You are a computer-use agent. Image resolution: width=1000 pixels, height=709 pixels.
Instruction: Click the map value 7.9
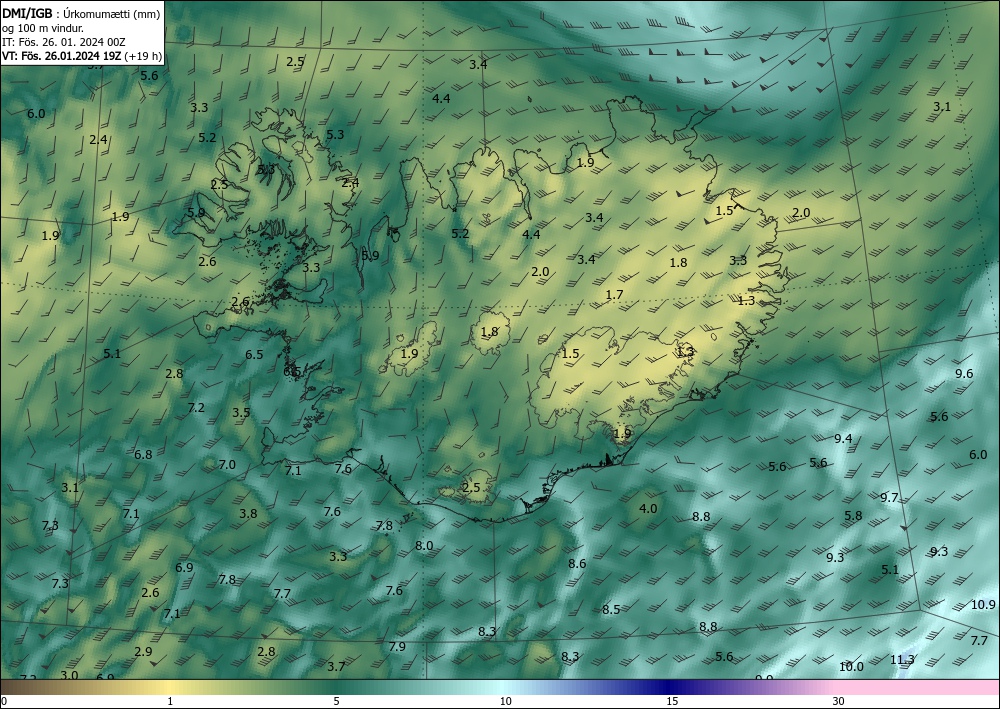[x=397, y=647]
